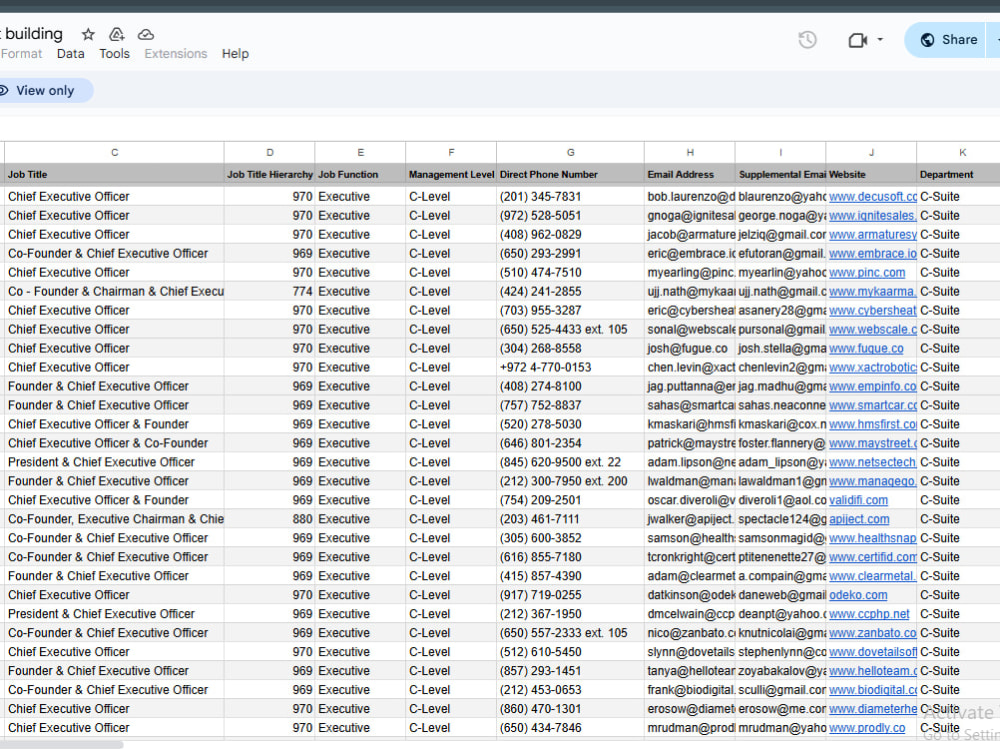
Task: Open the Help menu
Action: pos(235,54)
